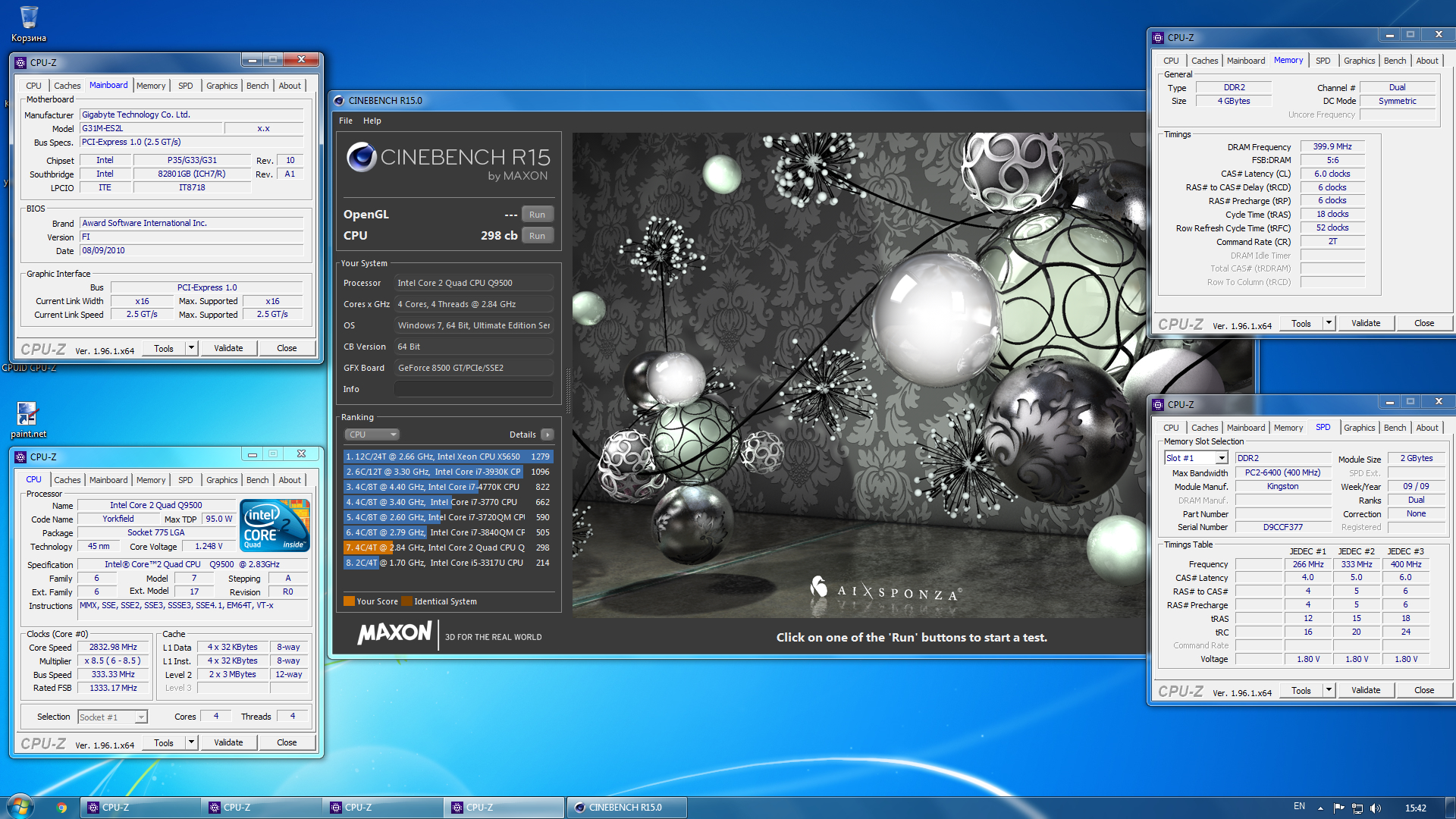The width and height of the screenshot is (1456, 819).
Task: Click the DRAM Frequency value 399.9 MHz
Action: click(1332, 147)
